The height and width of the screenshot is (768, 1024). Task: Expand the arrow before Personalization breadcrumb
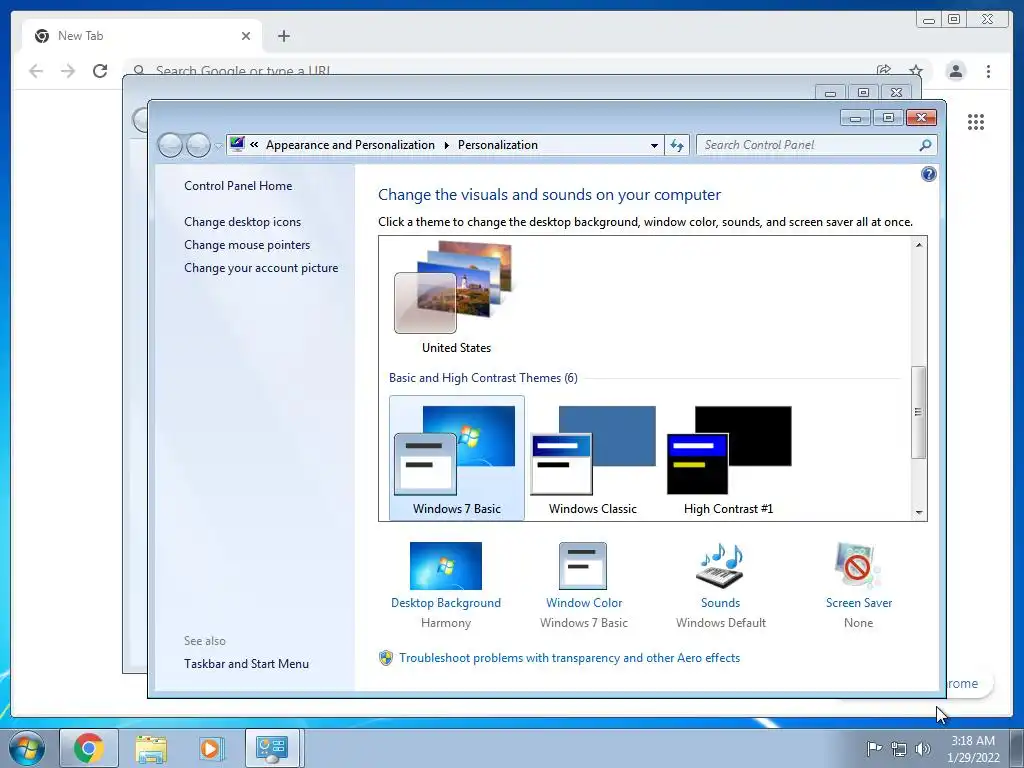pyautogui.click(x=447, y=145)
